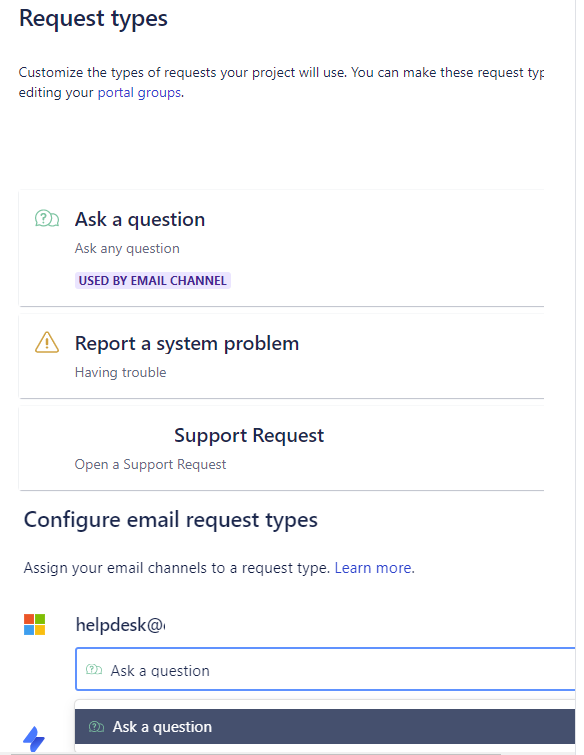Screen dimensions: 584x755
Task: Open the Report a system problem request type
Action: [187, 344]
